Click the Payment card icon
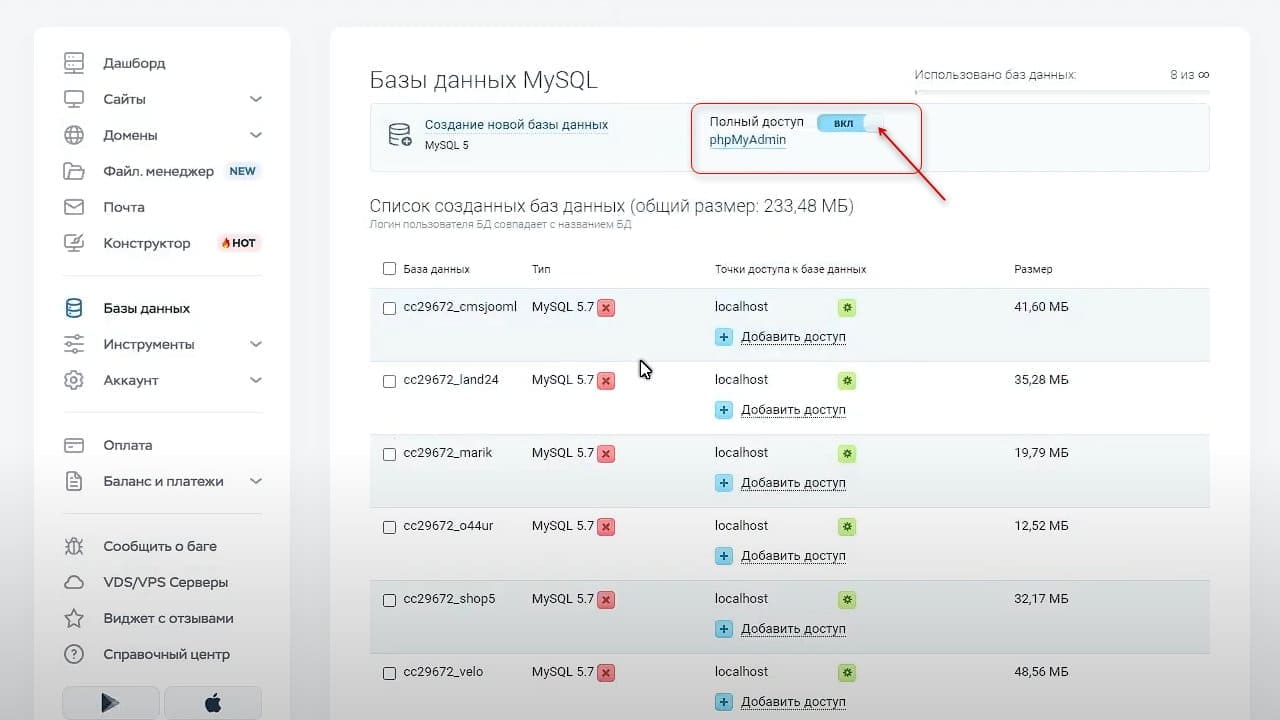Viewport: 1280px width, 720px height. [74, 445]
